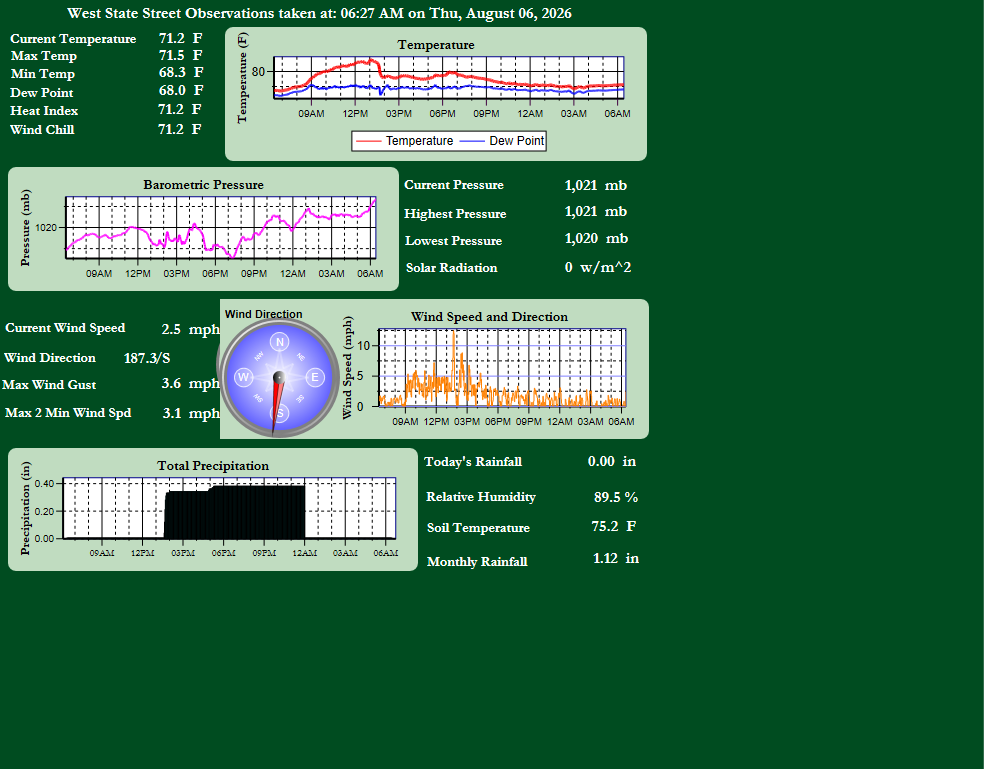Image resolution: width=984 pixels, height=769 pixels.
Task: Click the Current Wind Speed value 2.5 mph
Action: (x=190, y=329)
